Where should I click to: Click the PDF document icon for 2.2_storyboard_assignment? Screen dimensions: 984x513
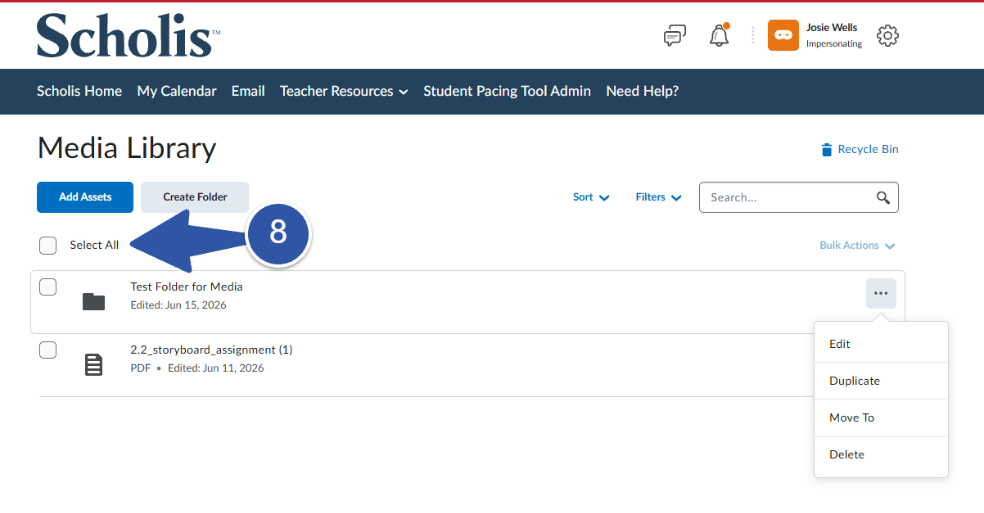94,365
